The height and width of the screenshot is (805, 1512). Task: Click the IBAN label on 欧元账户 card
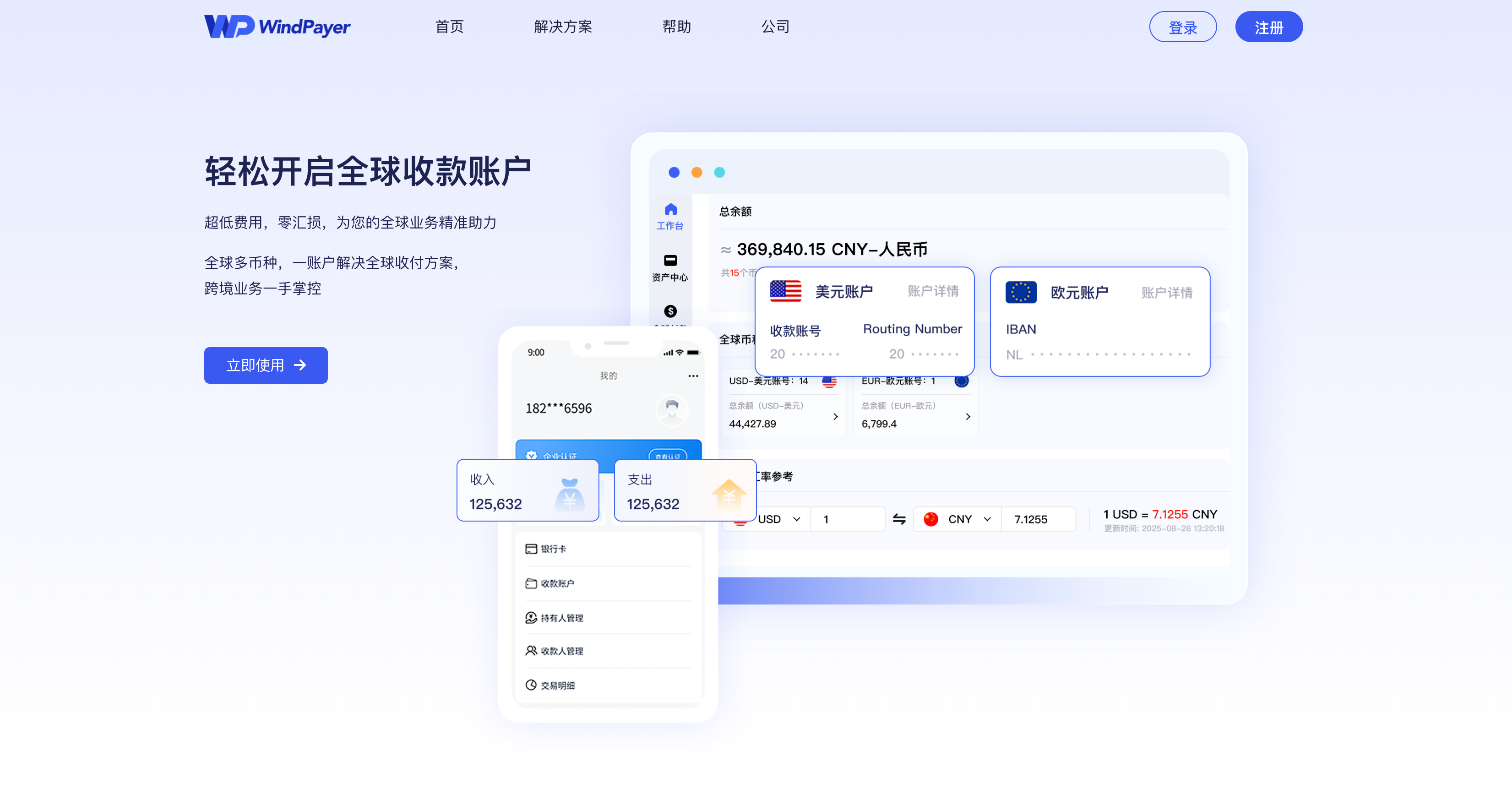tap(1021, 330)
